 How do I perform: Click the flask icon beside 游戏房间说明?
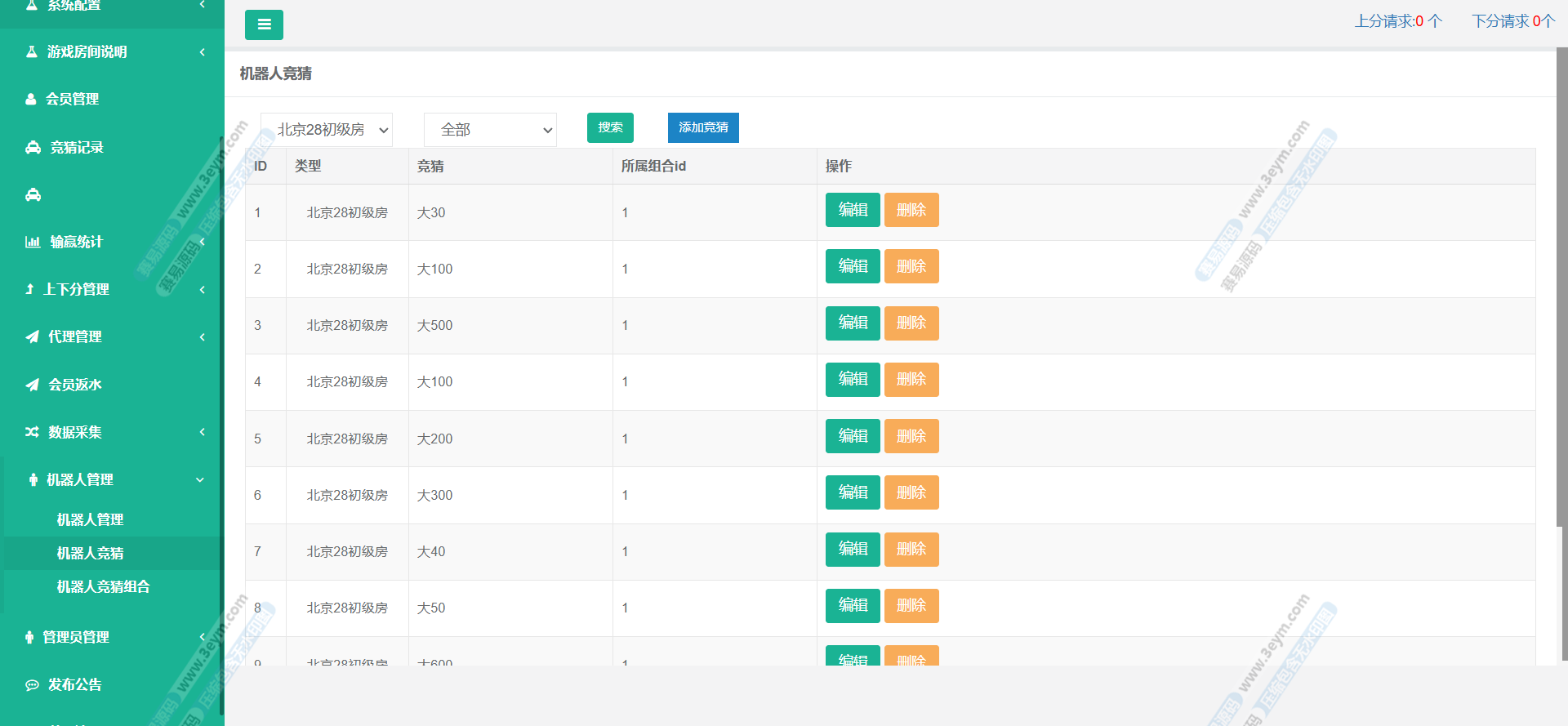32,52
